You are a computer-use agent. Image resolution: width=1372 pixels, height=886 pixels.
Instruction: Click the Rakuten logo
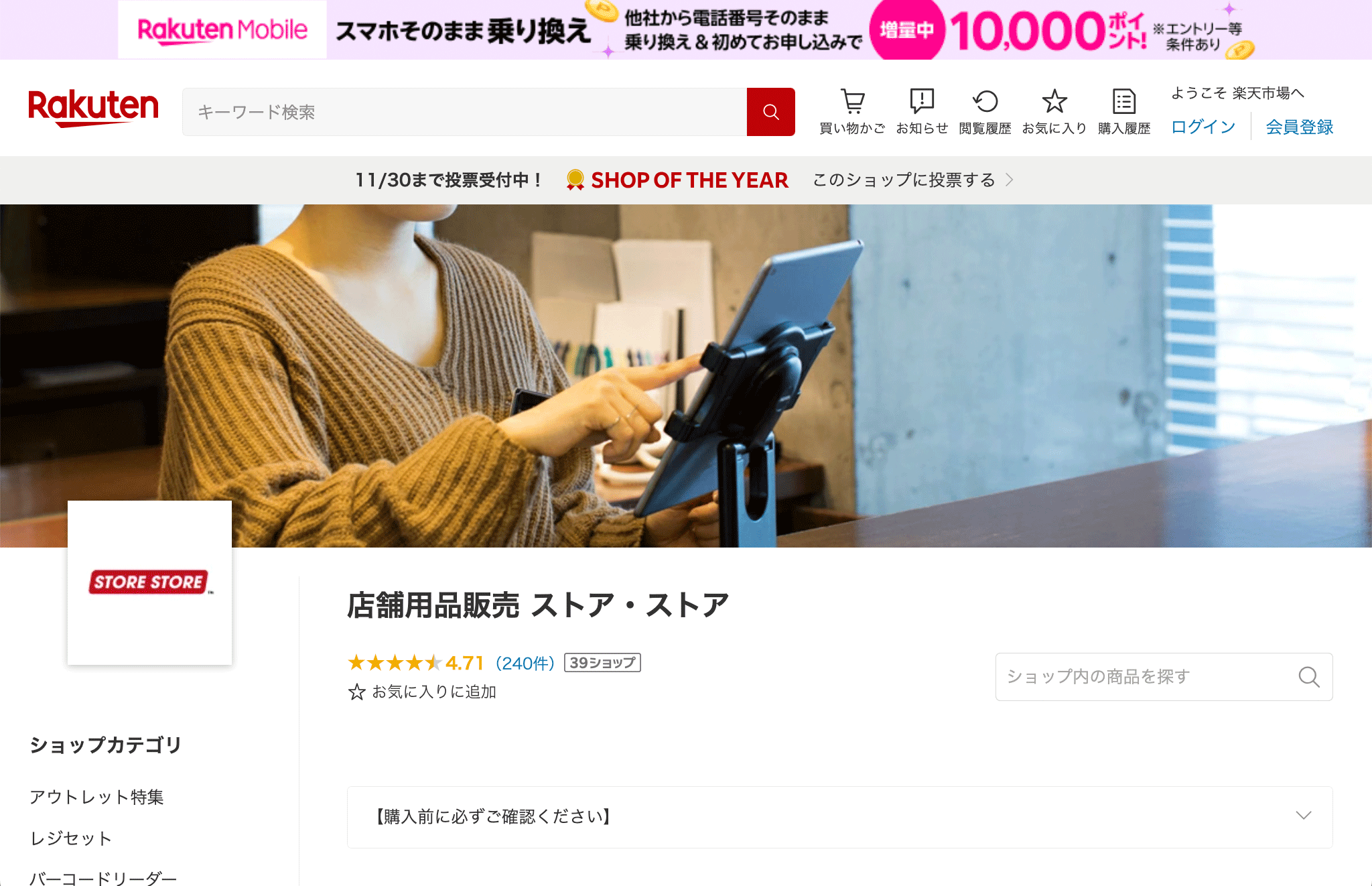93,108
